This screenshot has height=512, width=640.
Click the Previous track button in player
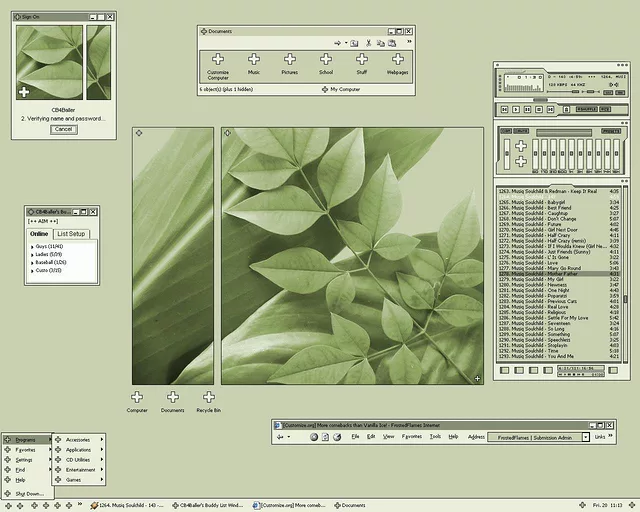pos(504,109)
